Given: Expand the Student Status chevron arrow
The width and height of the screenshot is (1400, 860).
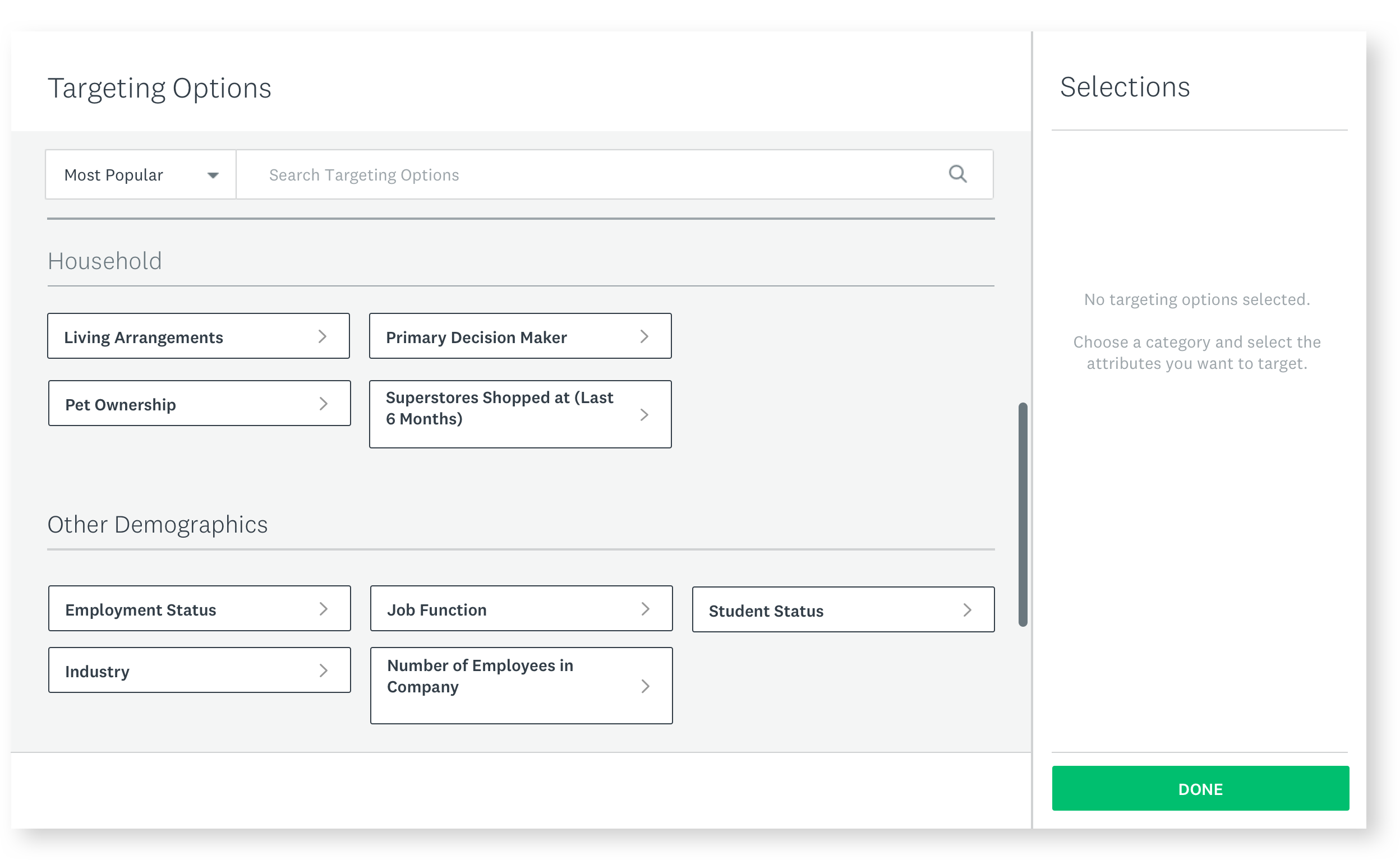Looking at the screenshot, I should click(966, 609).
